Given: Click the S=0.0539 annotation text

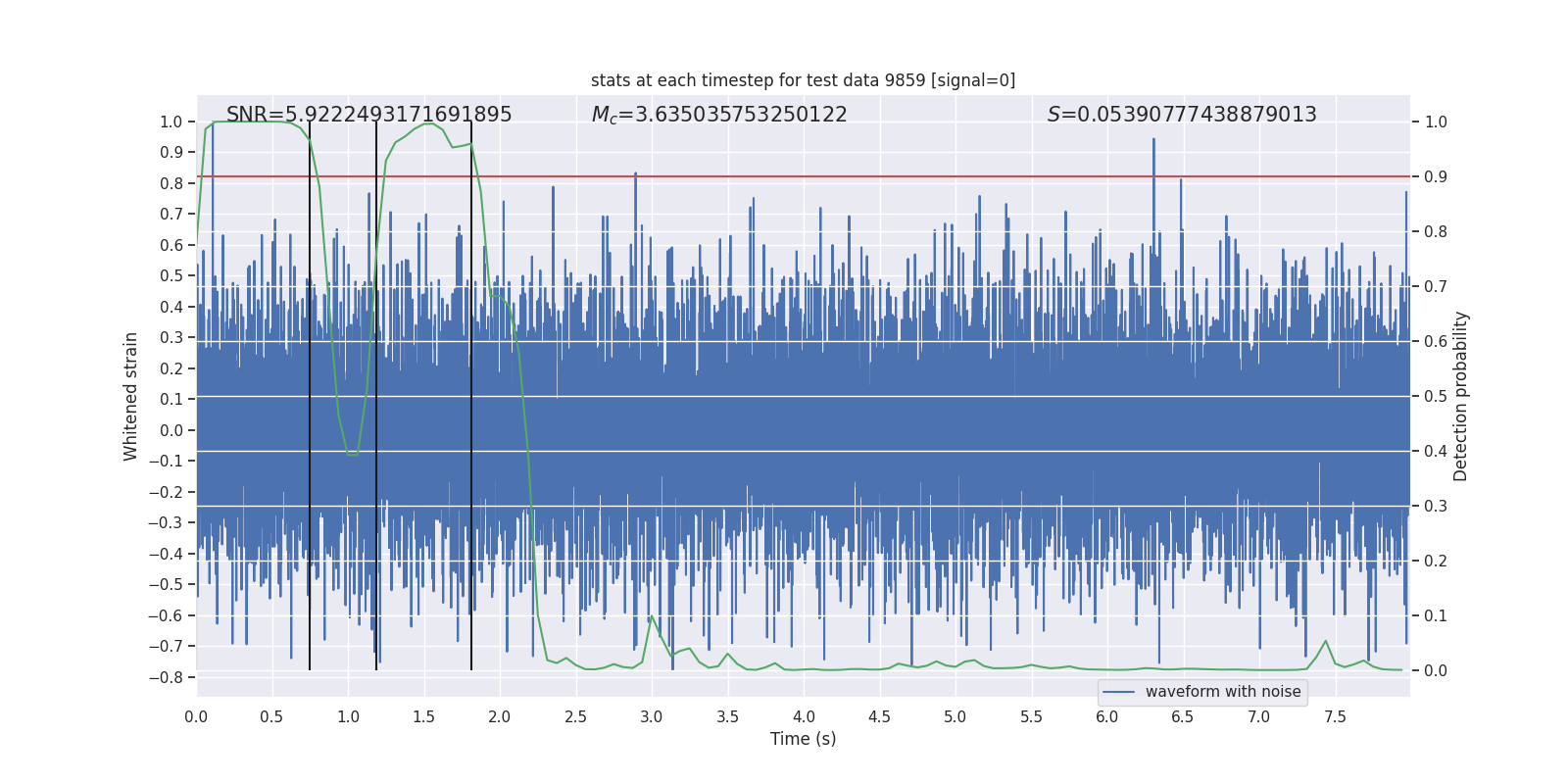Looking at the screenshot, I should (1181, 115).
